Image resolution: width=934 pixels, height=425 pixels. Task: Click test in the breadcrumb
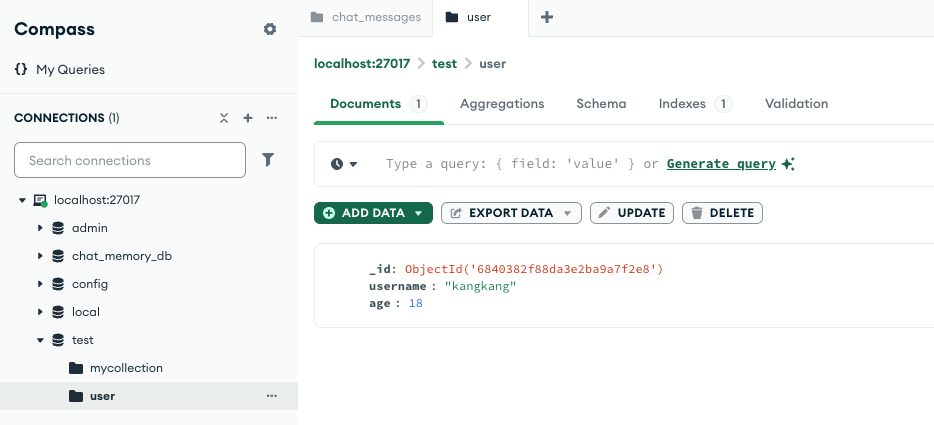tap(444, 64)
